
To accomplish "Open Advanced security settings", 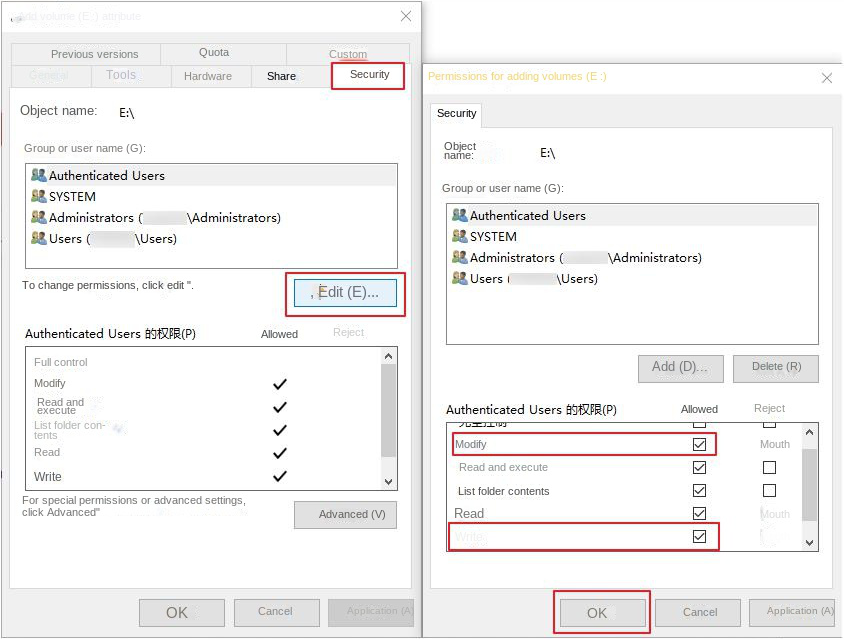I will (x=345, y=514).
